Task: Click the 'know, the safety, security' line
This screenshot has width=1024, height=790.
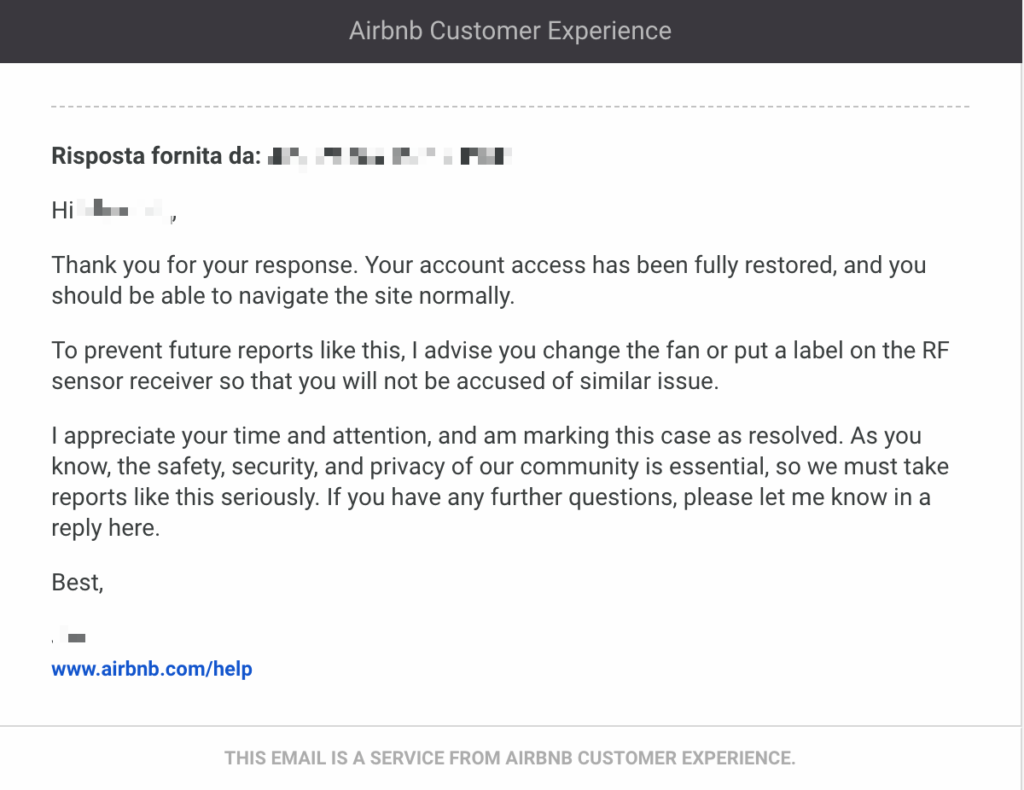Action: pos(500,466)
